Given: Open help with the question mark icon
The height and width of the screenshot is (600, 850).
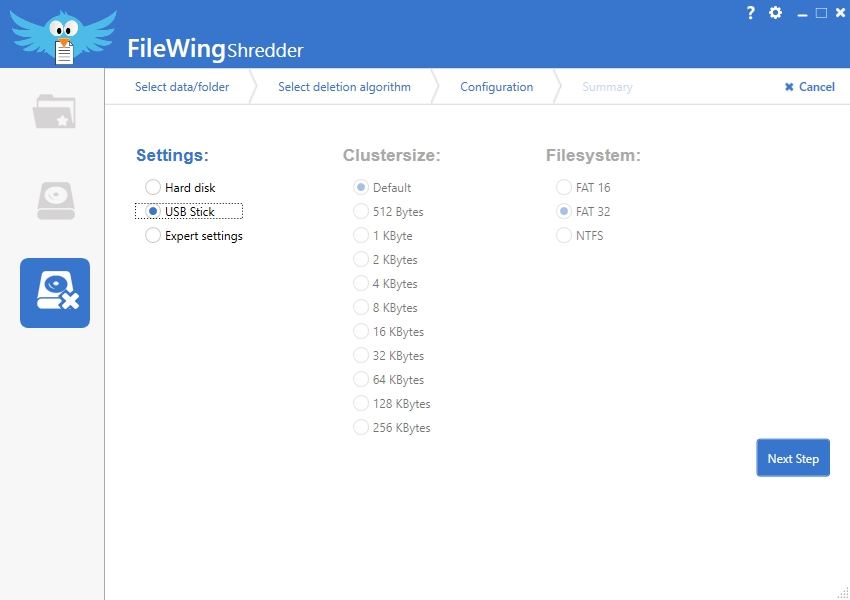Looking at the screenshot, I should coord(750,12).
